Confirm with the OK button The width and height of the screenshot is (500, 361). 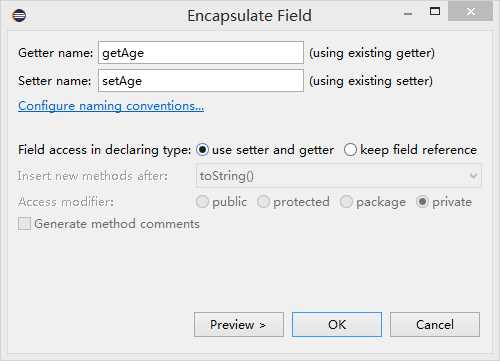[x=337, y=324]
